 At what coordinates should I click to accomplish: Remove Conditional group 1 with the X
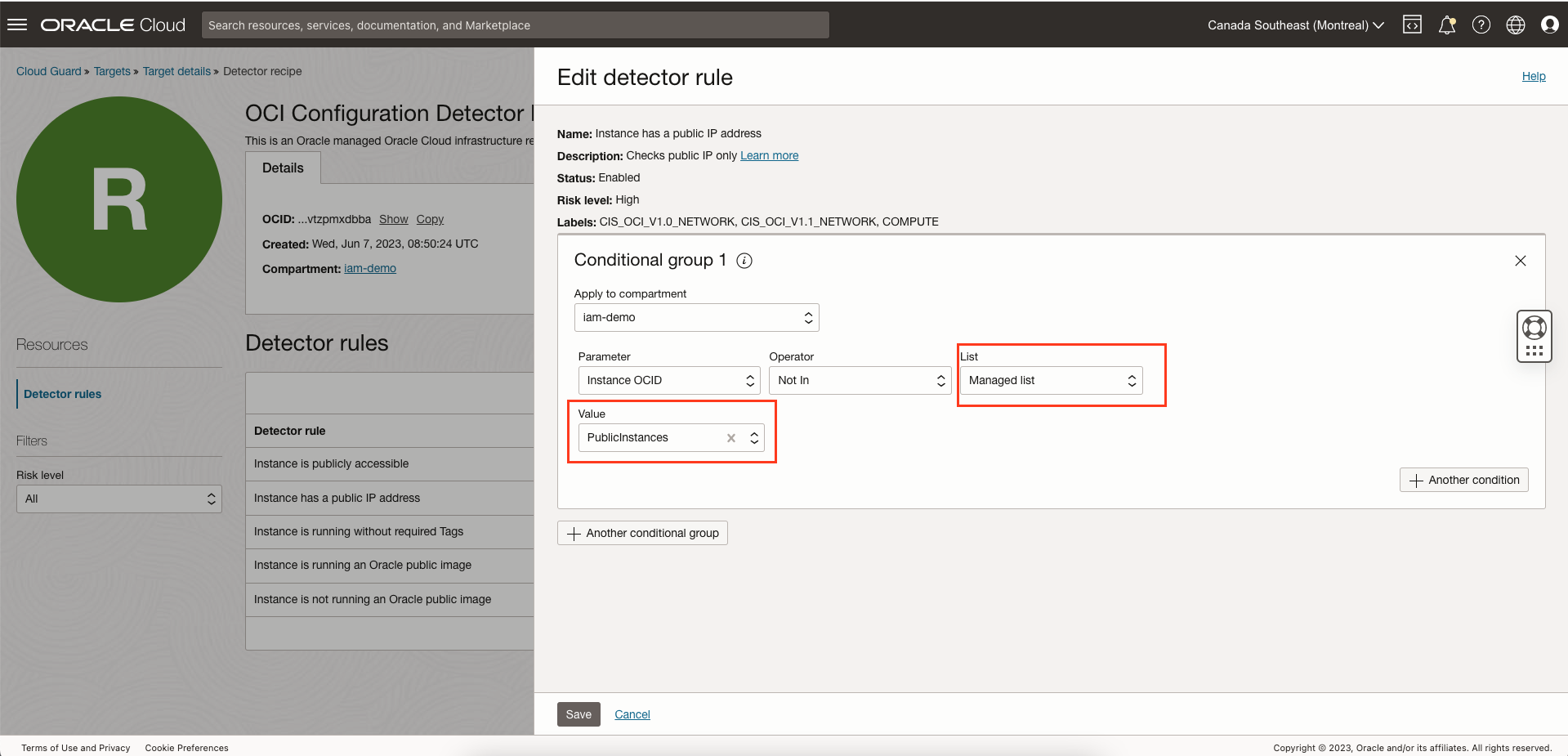coord(1521,261)
